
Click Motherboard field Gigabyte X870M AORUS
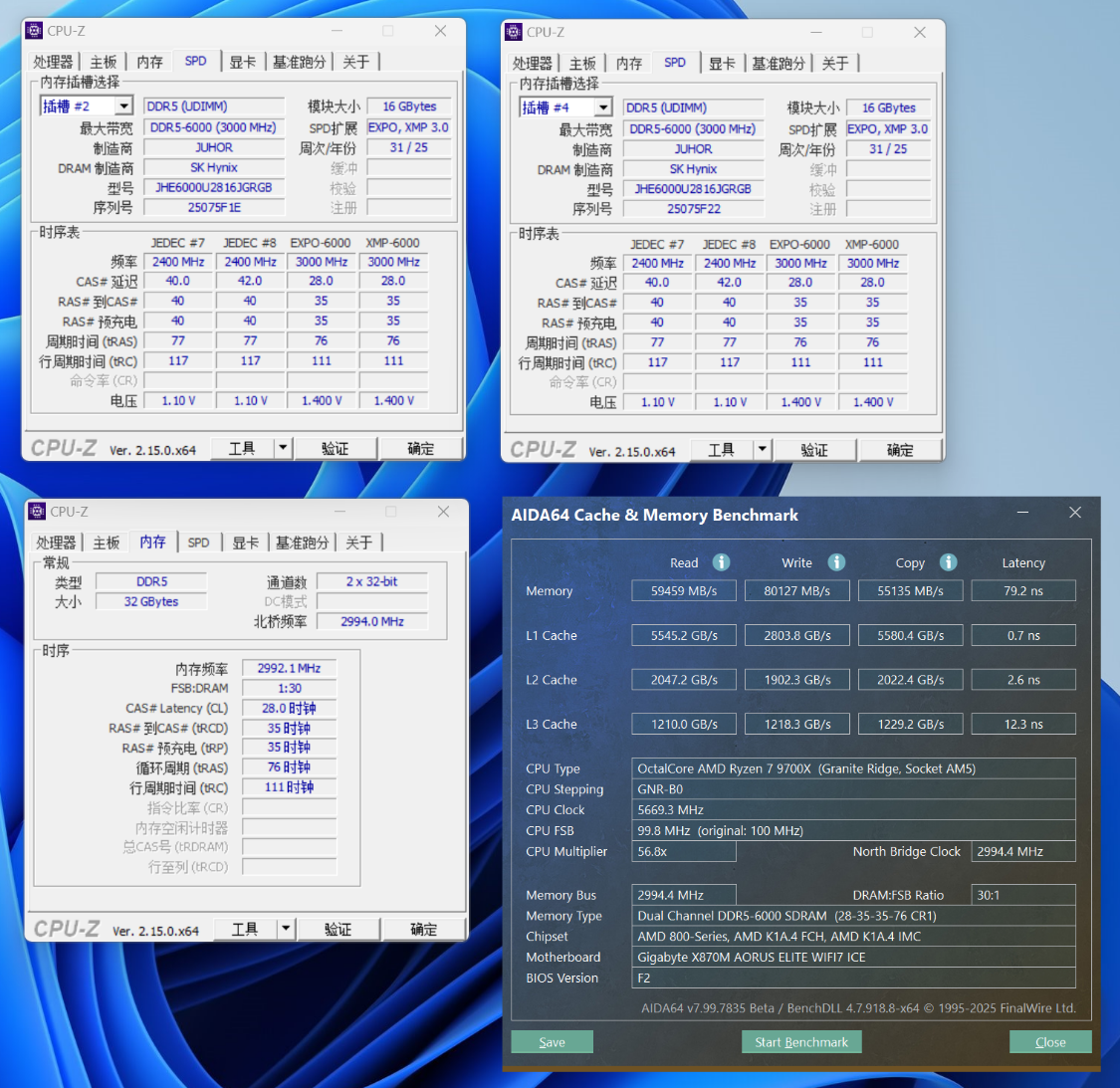(x=853, y=957)
